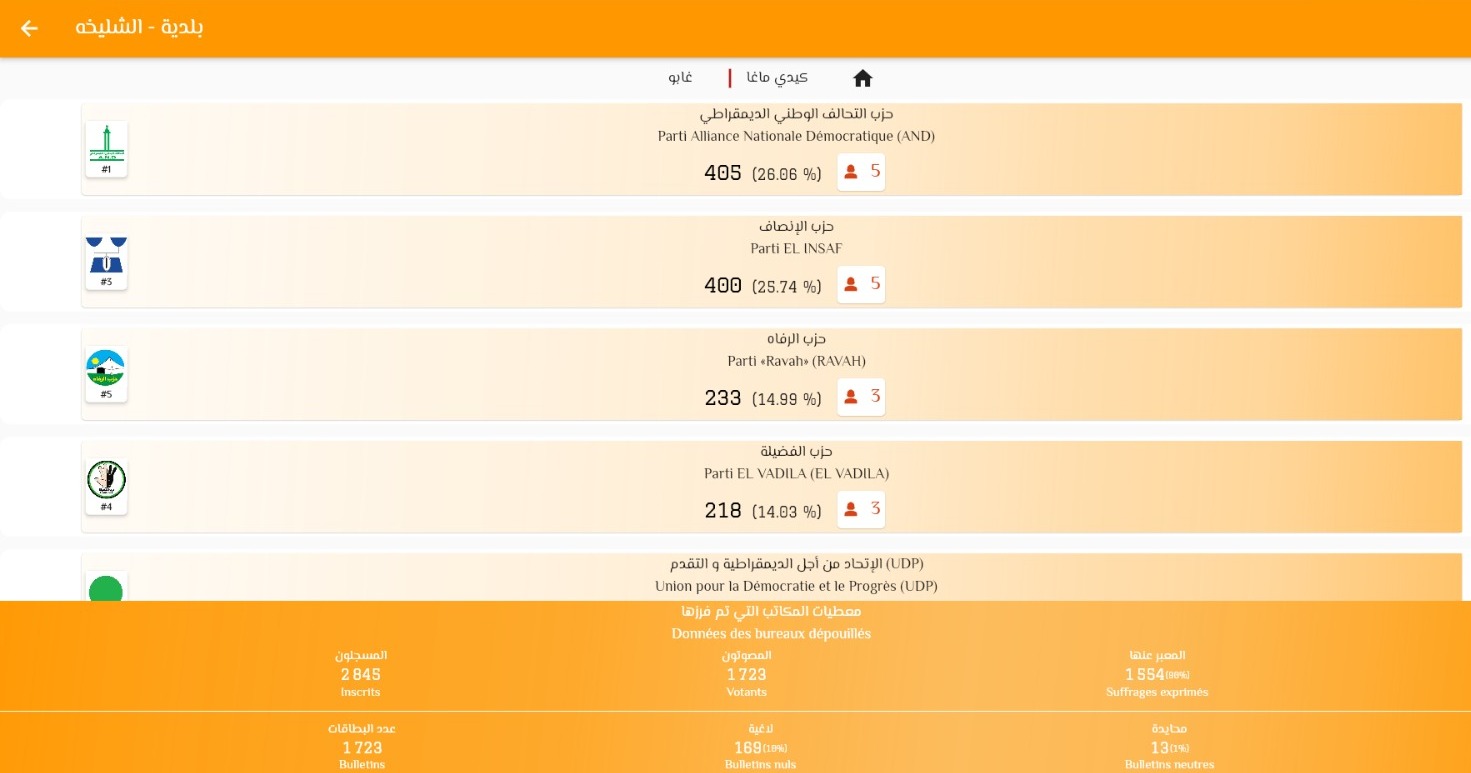Viewport: 1471px width, 773px height.
Task: Click the AND seats badge showing 5
Action: 861,172
